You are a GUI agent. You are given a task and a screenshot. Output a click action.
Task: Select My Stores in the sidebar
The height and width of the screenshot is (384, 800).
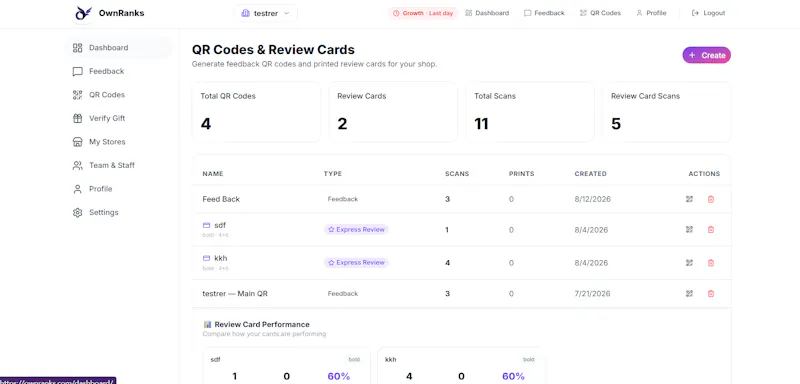click(x=119, y=142)
